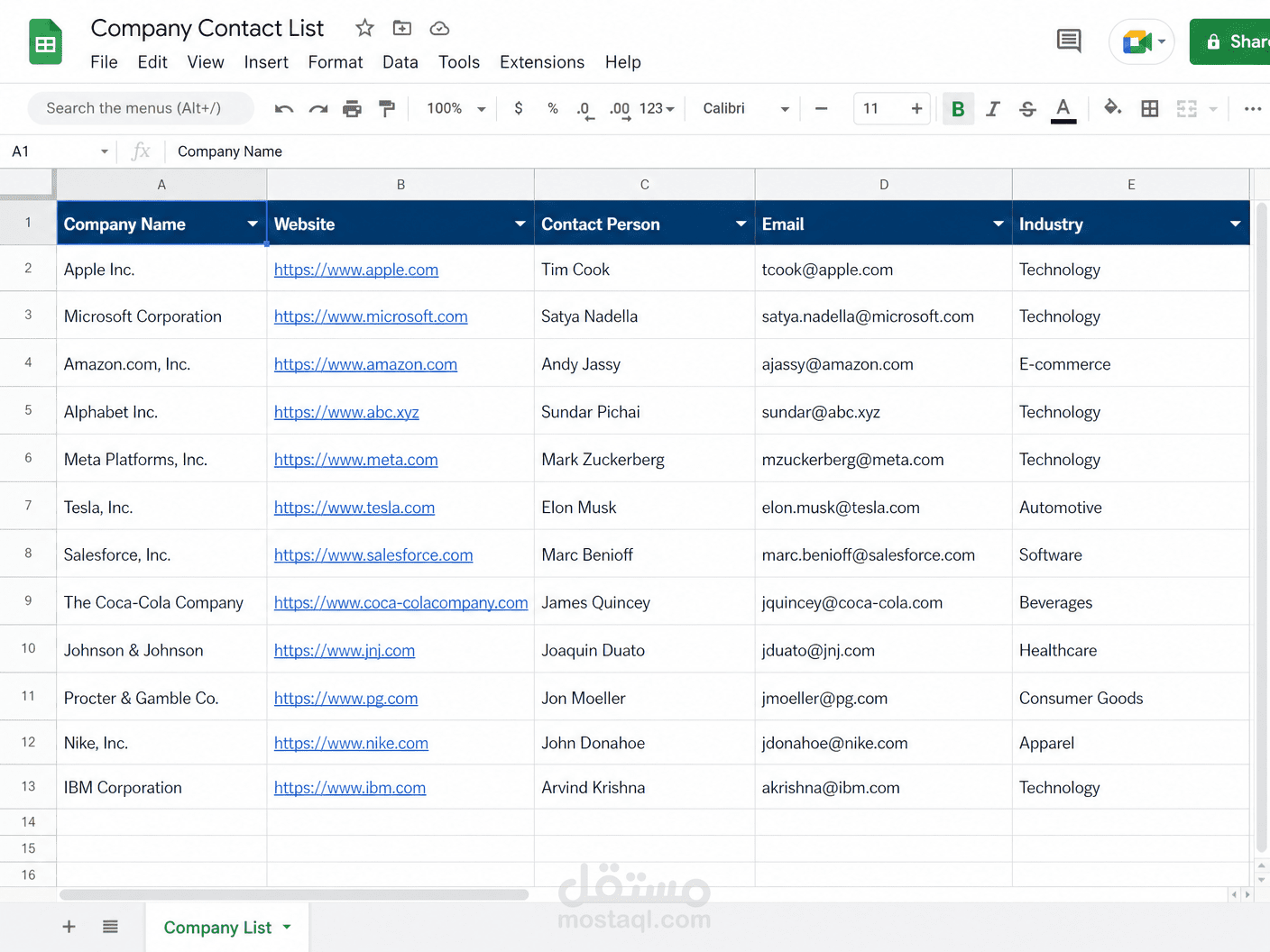Open the borders grid icon
The width and height of the screenshot is (1270, 952).
click(x=1150, y=109)
